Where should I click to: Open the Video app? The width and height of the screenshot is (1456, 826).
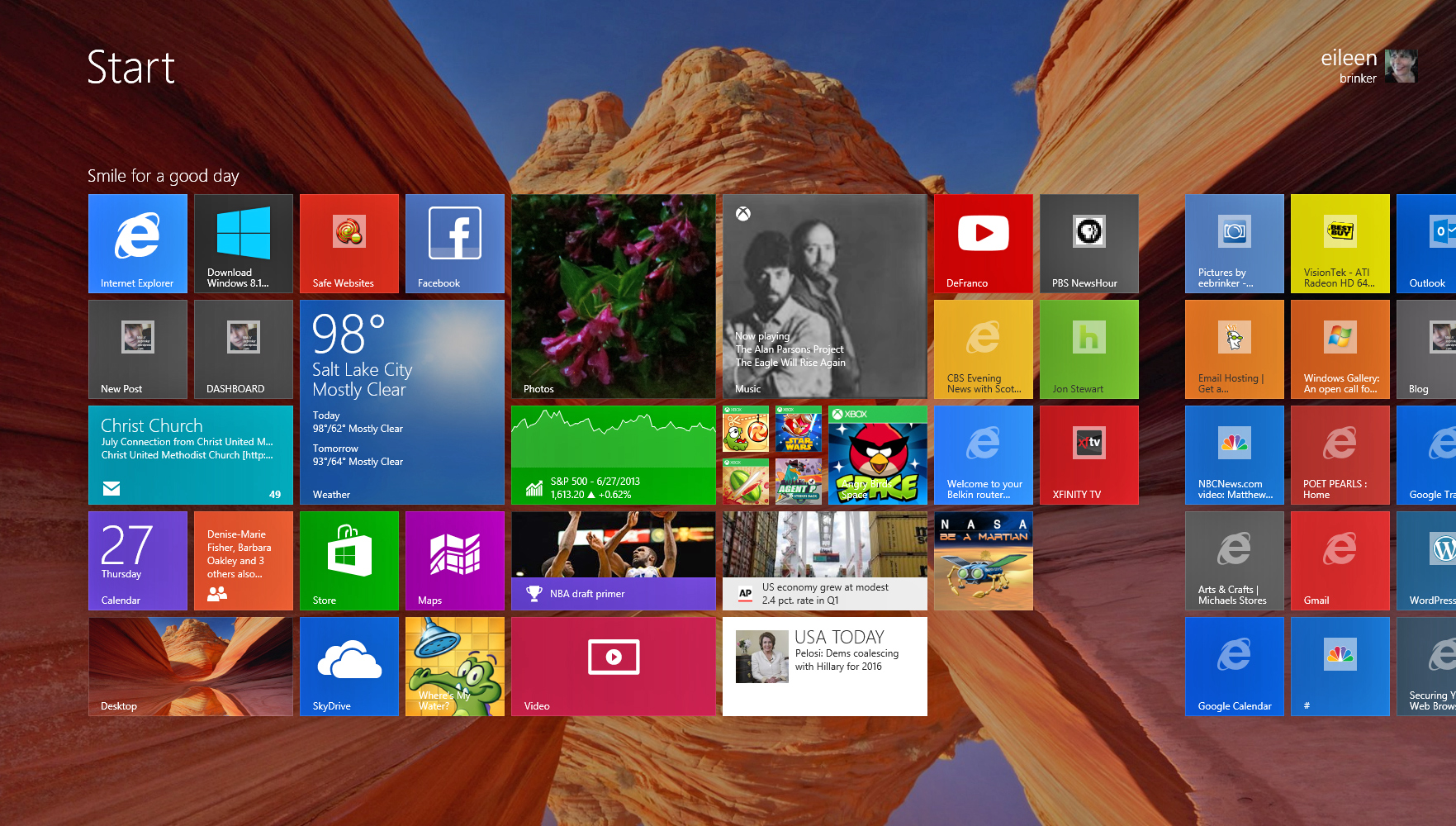pos(613,666)
